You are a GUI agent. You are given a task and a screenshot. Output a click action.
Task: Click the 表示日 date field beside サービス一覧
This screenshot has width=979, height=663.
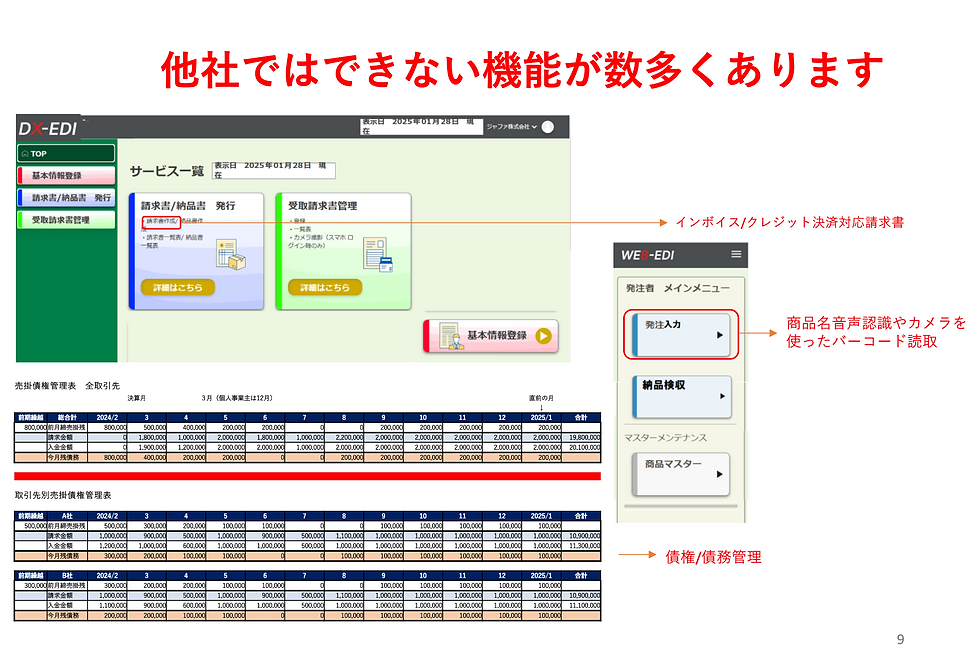[273, 170]
